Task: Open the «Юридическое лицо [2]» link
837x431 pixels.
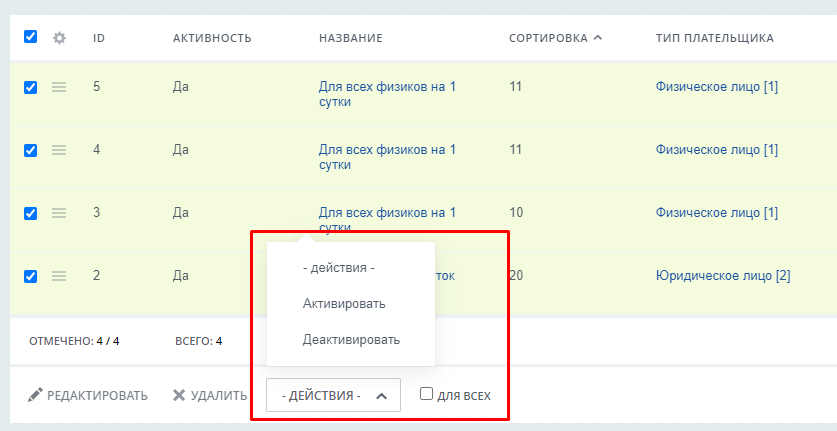Action: click(x=723, y=276)
